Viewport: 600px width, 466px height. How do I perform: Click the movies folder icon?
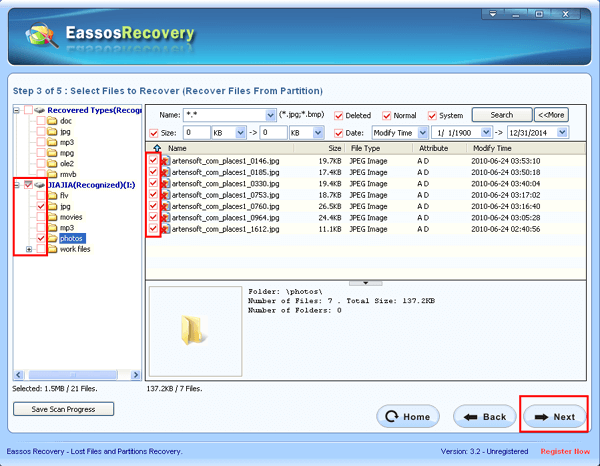pyautogui.click(x=52, y=217)
